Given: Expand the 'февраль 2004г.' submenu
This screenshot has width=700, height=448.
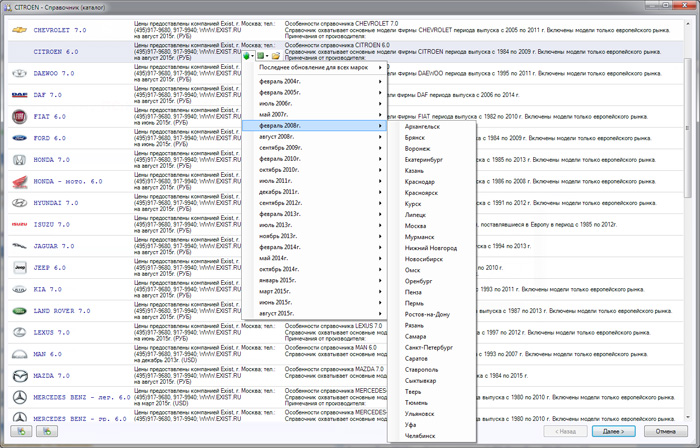Looking at the screenshot, I should [315, 80].
